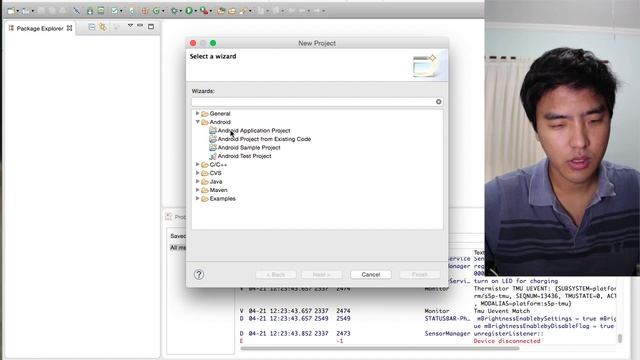Viewport: 640px width, 360px height.
Task: Toggle Link with Editor in Package Explorer
Action: click(x=103, y=27)
